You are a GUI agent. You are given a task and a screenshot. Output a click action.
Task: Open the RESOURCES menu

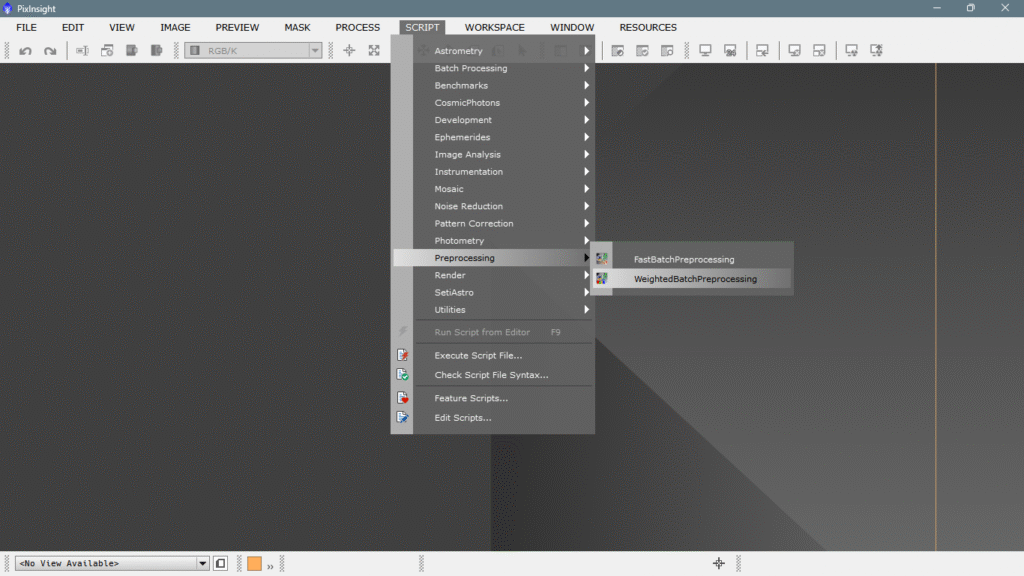click(x=648, y=27)
